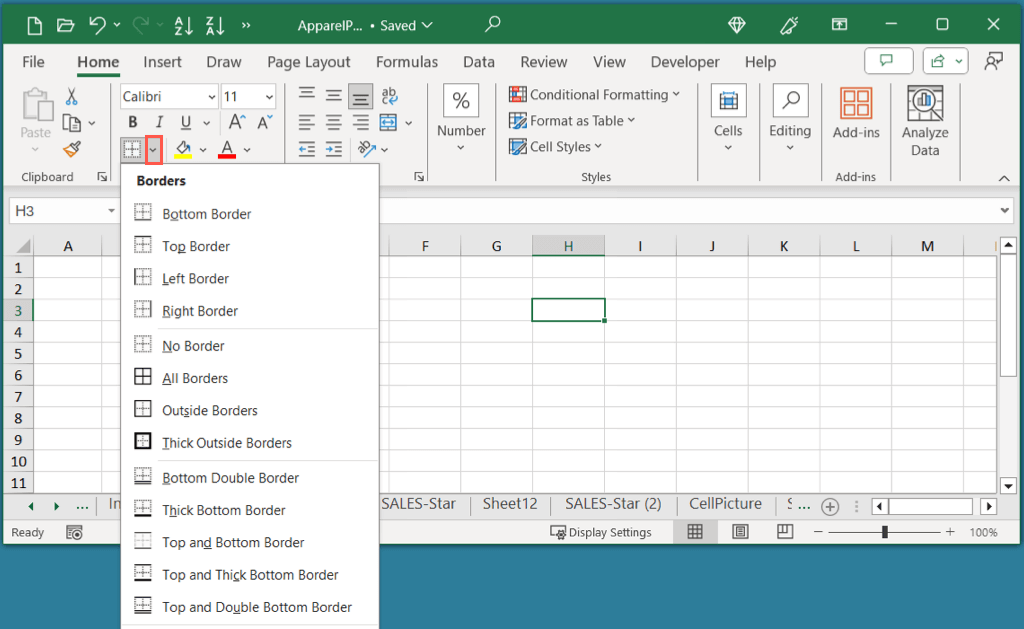Click the Sort A to Z icon
1024x629 pixels.
184,25
